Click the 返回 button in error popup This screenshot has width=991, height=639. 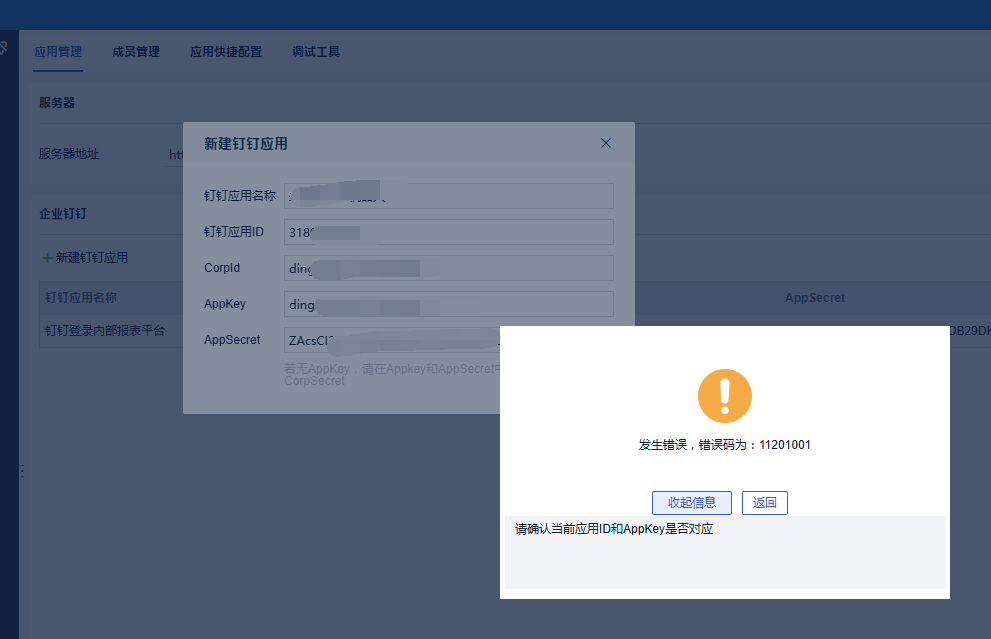point(765,503)
